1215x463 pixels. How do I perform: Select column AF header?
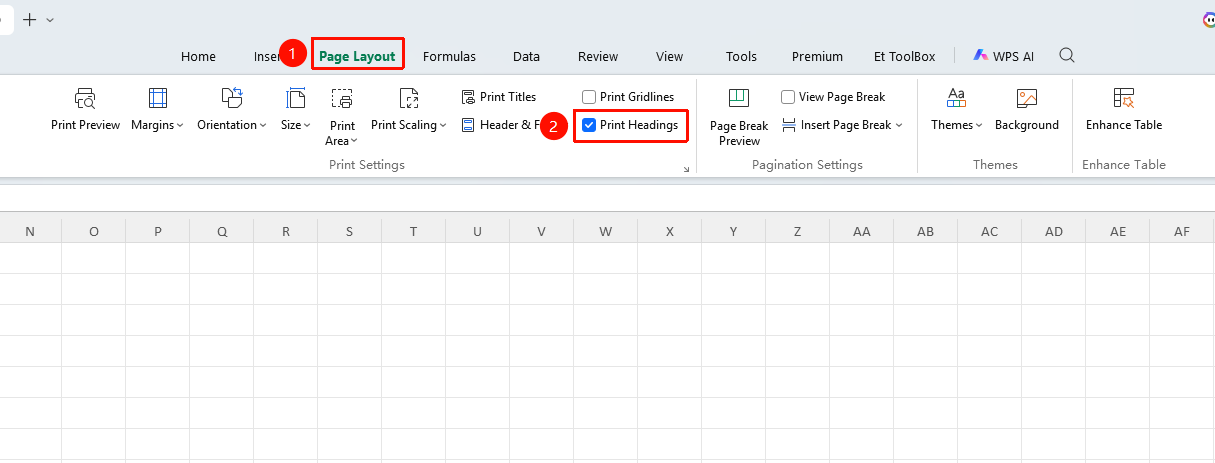[x=1182, y=231]
